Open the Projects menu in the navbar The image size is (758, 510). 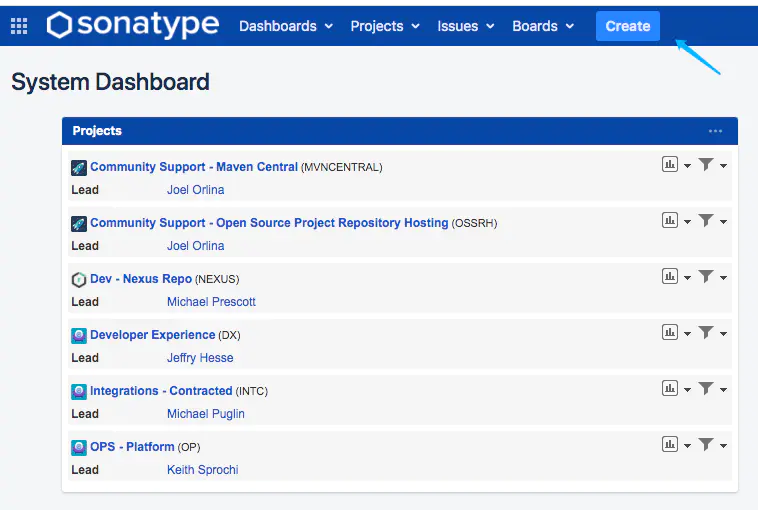pos(385,26)
